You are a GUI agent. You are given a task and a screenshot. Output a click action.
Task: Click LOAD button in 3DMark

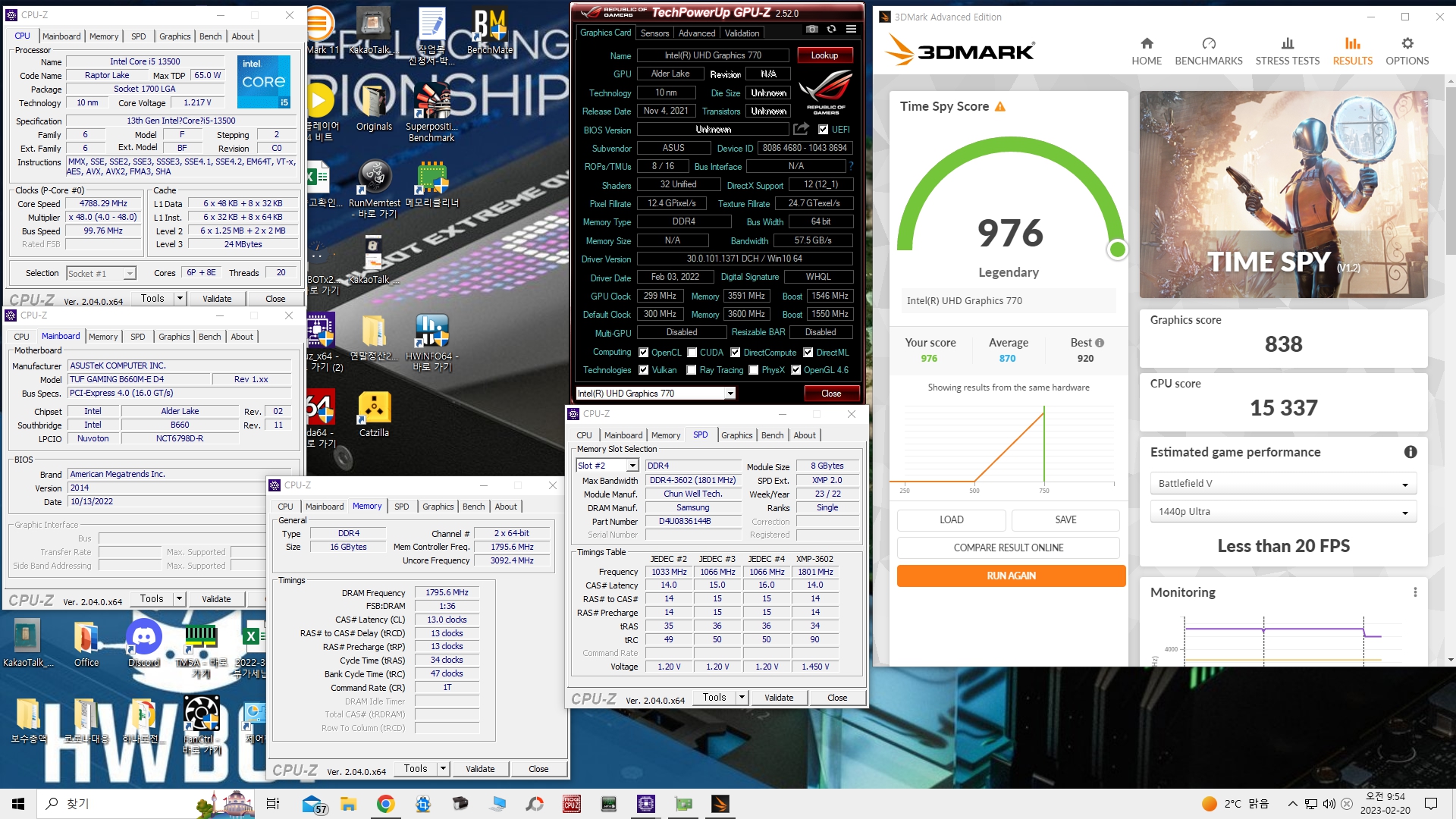[x=951, y=520]
